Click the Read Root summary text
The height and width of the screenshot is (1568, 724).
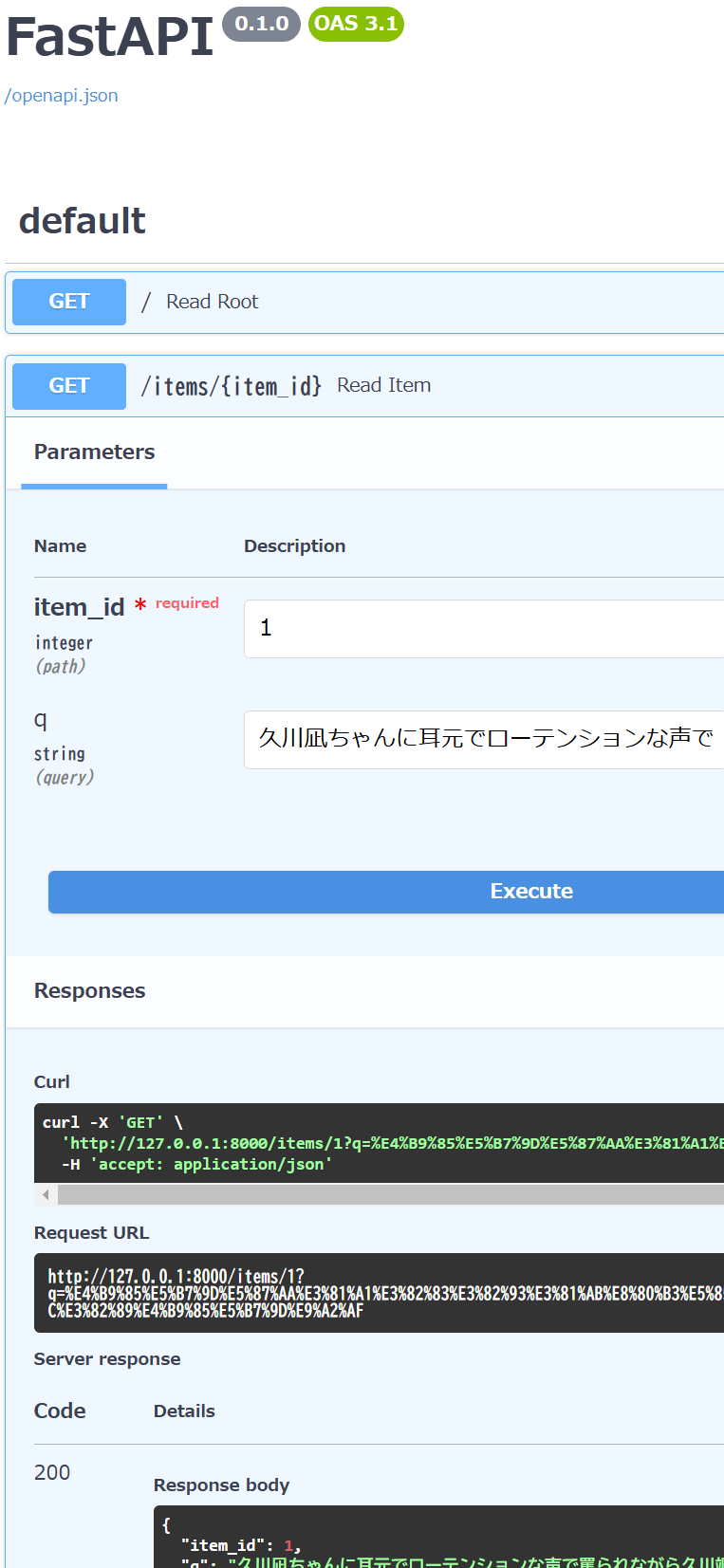pos(212,302)
